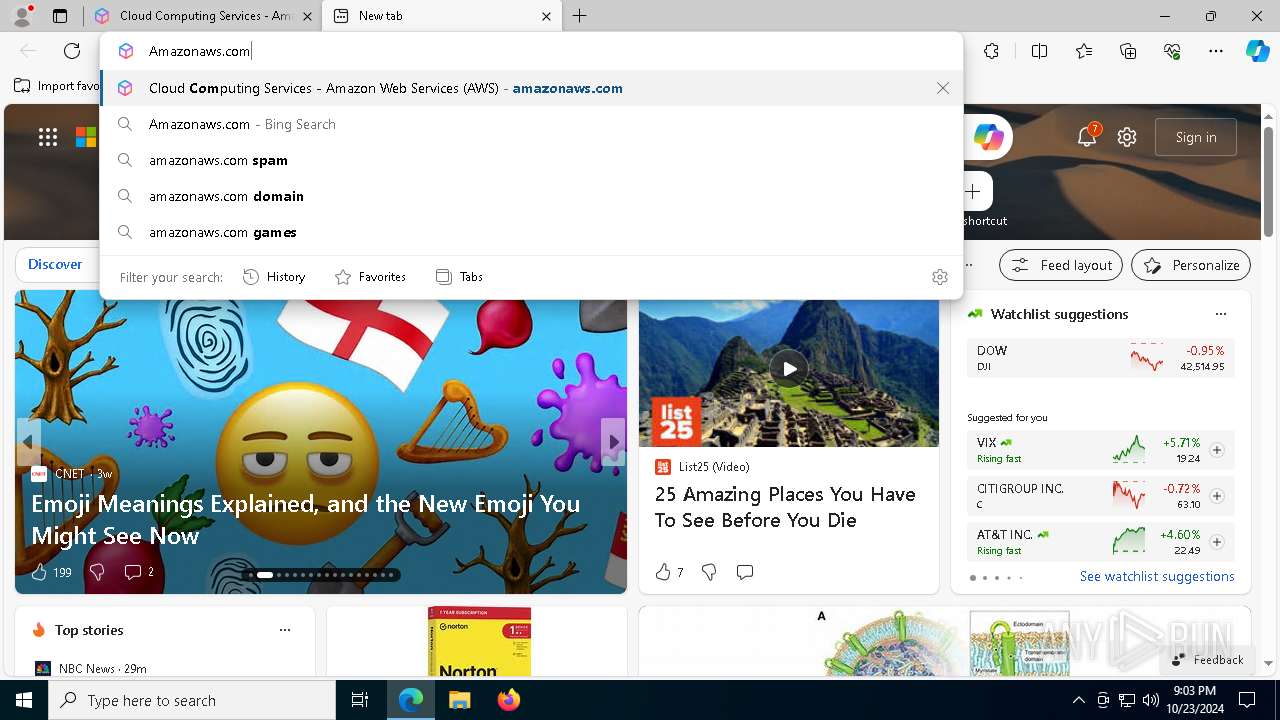Open a new tab with plus
The width and height of the screenshot is (1280, 720).
580,16
